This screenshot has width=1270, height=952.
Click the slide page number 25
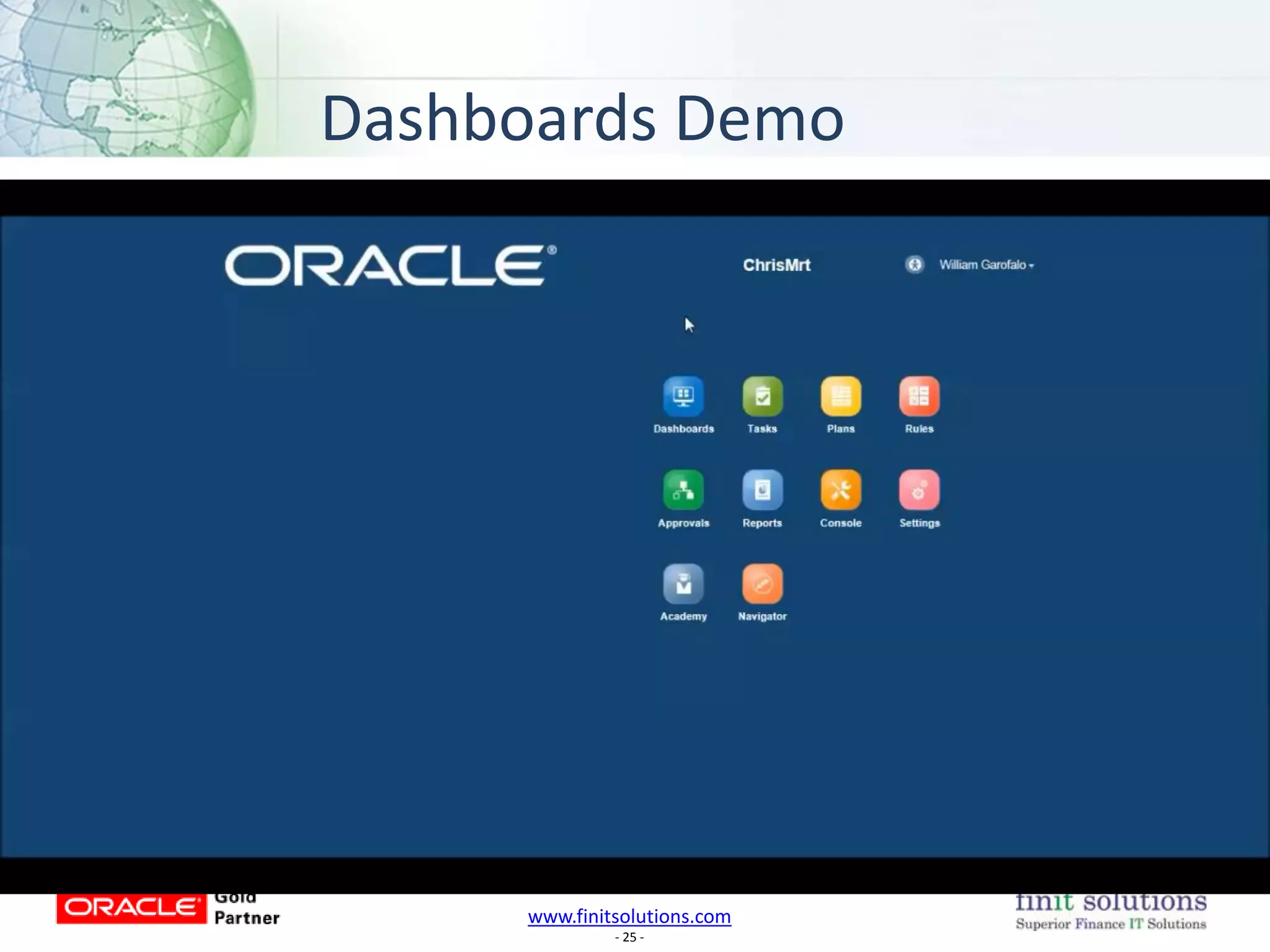629,937
